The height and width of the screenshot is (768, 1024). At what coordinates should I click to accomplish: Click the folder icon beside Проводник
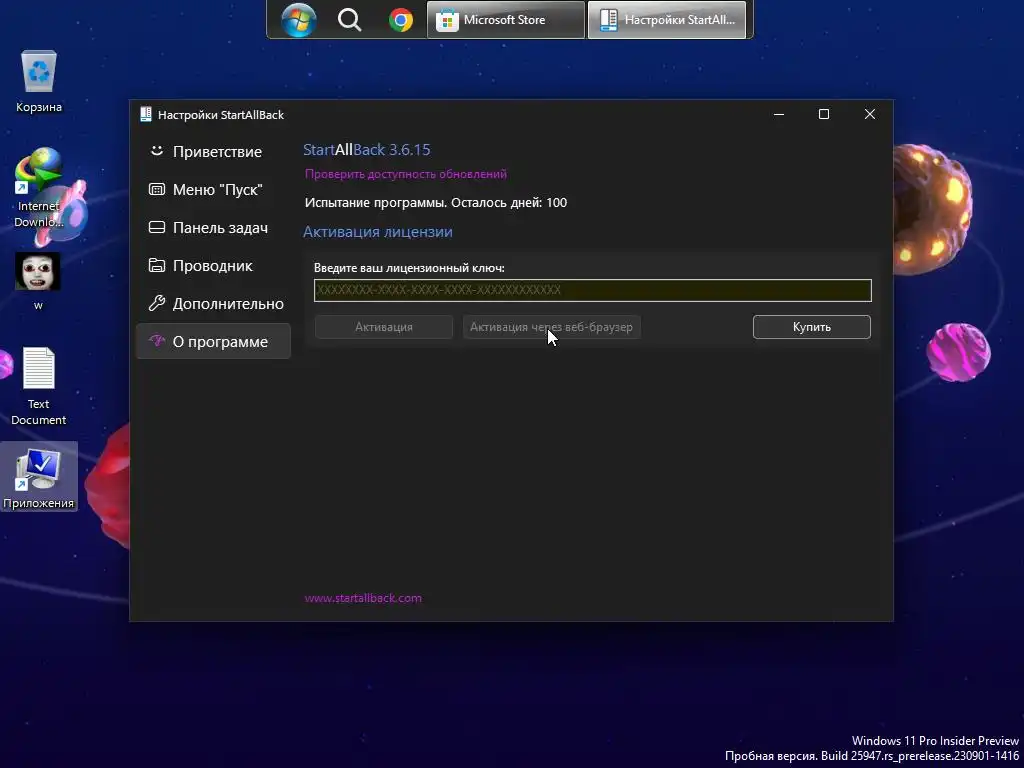pyautogui.click(x=157, y=265)
